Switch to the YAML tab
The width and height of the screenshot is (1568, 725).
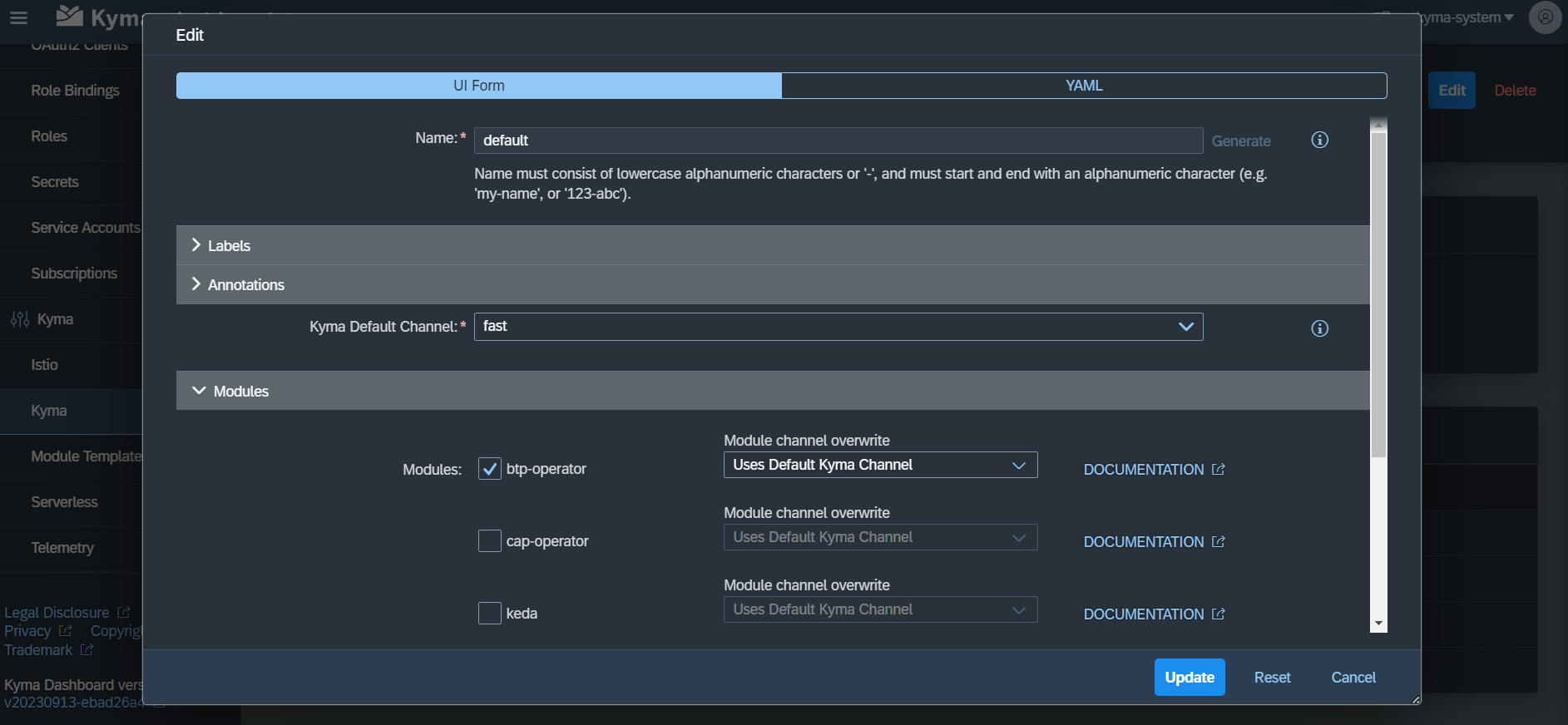tap(1084, 86)
